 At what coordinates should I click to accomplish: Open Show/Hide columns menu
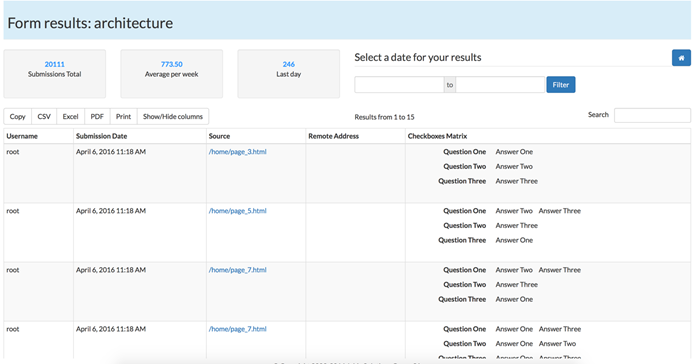tap(173, 117)
